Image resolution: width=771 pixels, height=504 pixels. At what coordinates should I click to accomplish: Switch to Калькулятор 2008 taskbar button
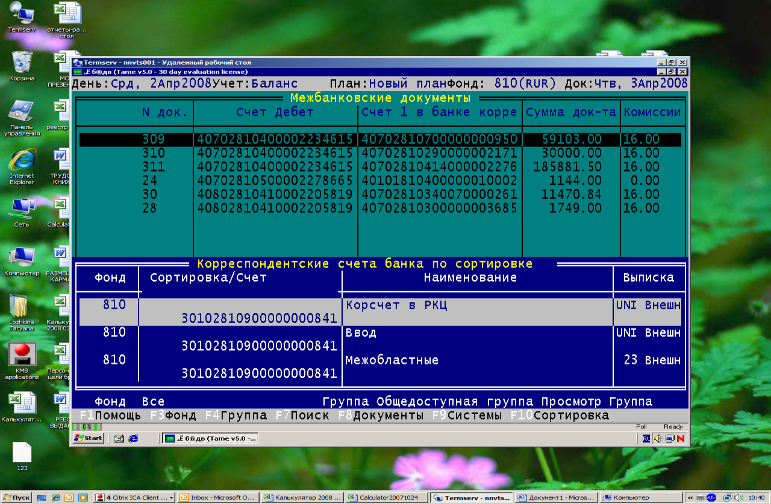(x=302, y=498)
